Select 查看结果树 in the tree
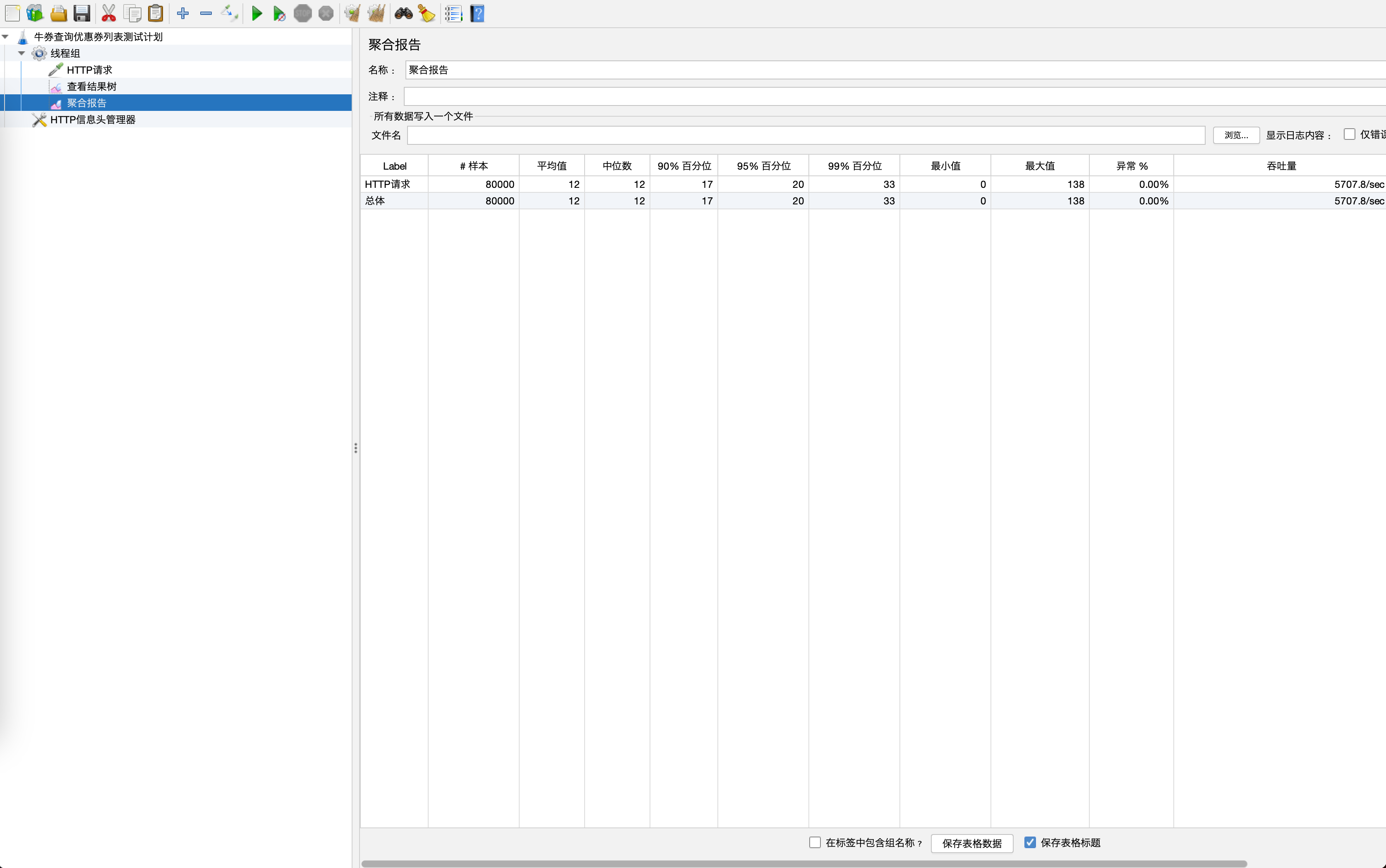The width and height of the screenshot is (1386, 868). pos(91,87)
